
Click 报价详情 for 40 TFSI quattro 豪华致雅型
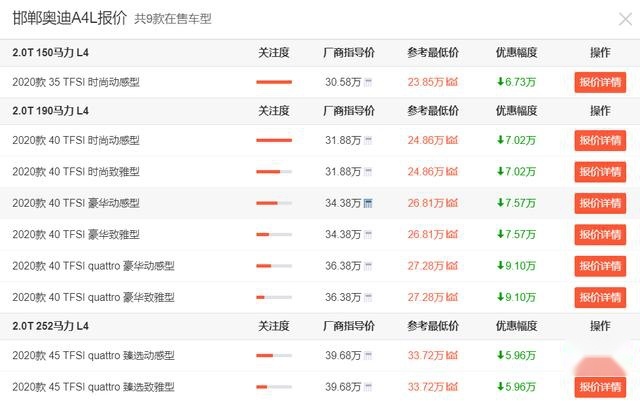[x=600, y=298]
